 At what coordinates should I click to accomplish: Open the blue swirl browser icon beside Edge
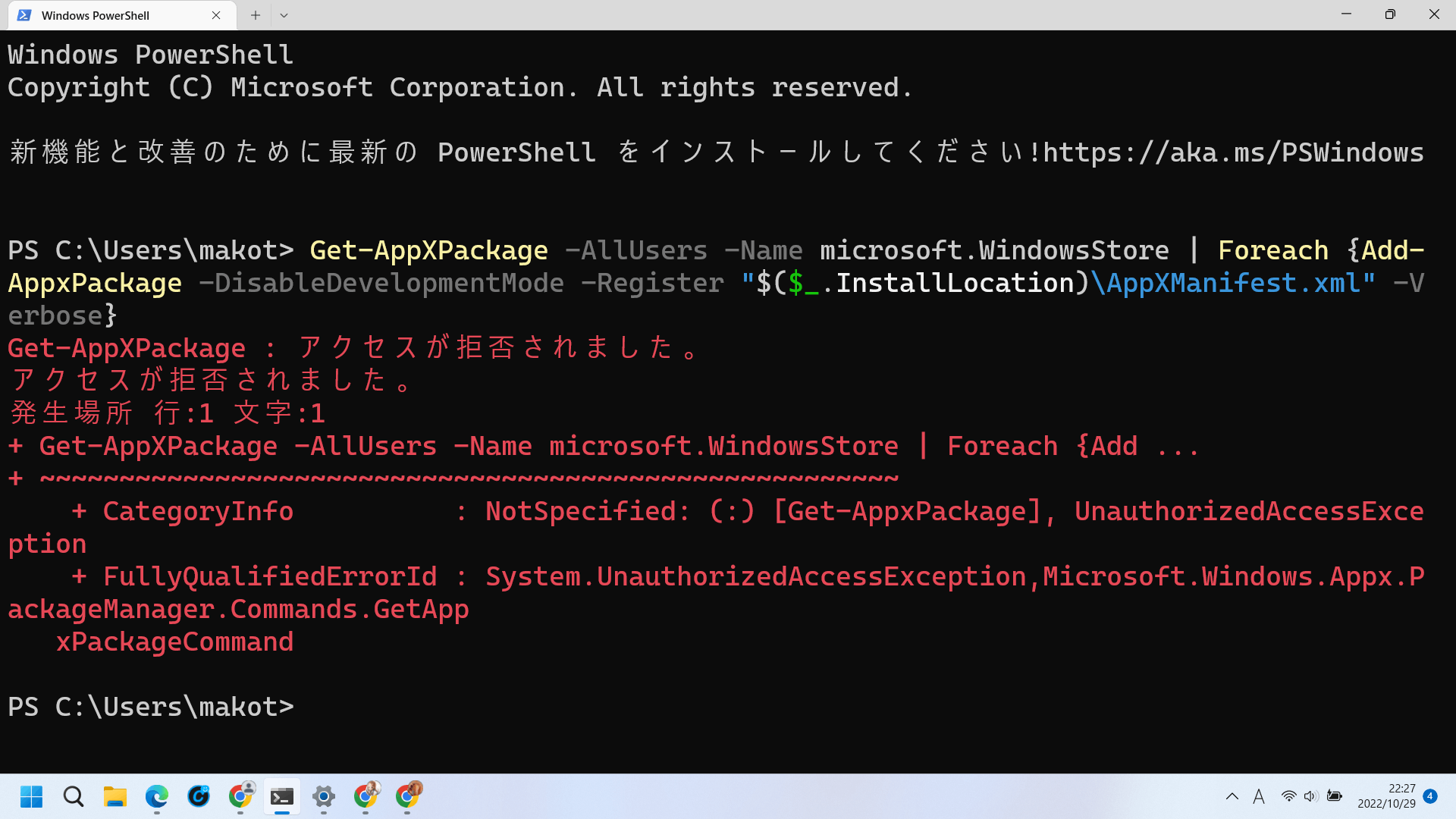point(199,796)
